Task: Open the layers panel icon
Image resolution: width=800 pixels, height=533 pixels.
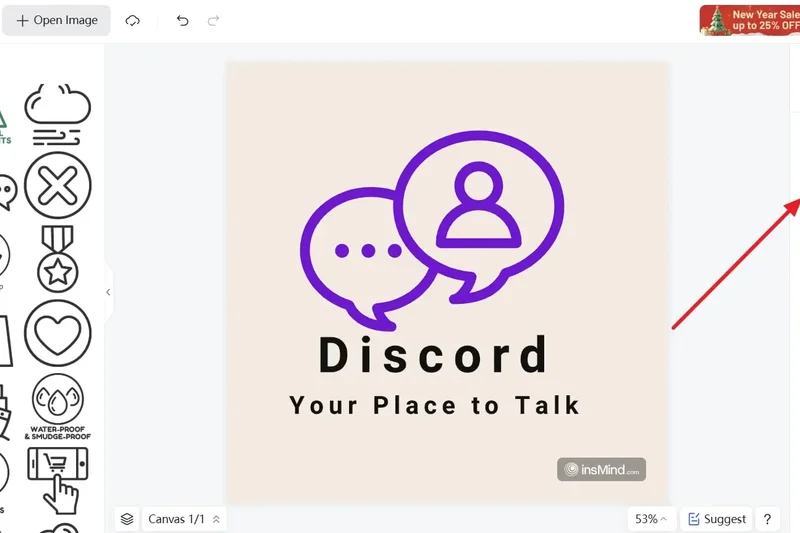Action: coord(127,519)
